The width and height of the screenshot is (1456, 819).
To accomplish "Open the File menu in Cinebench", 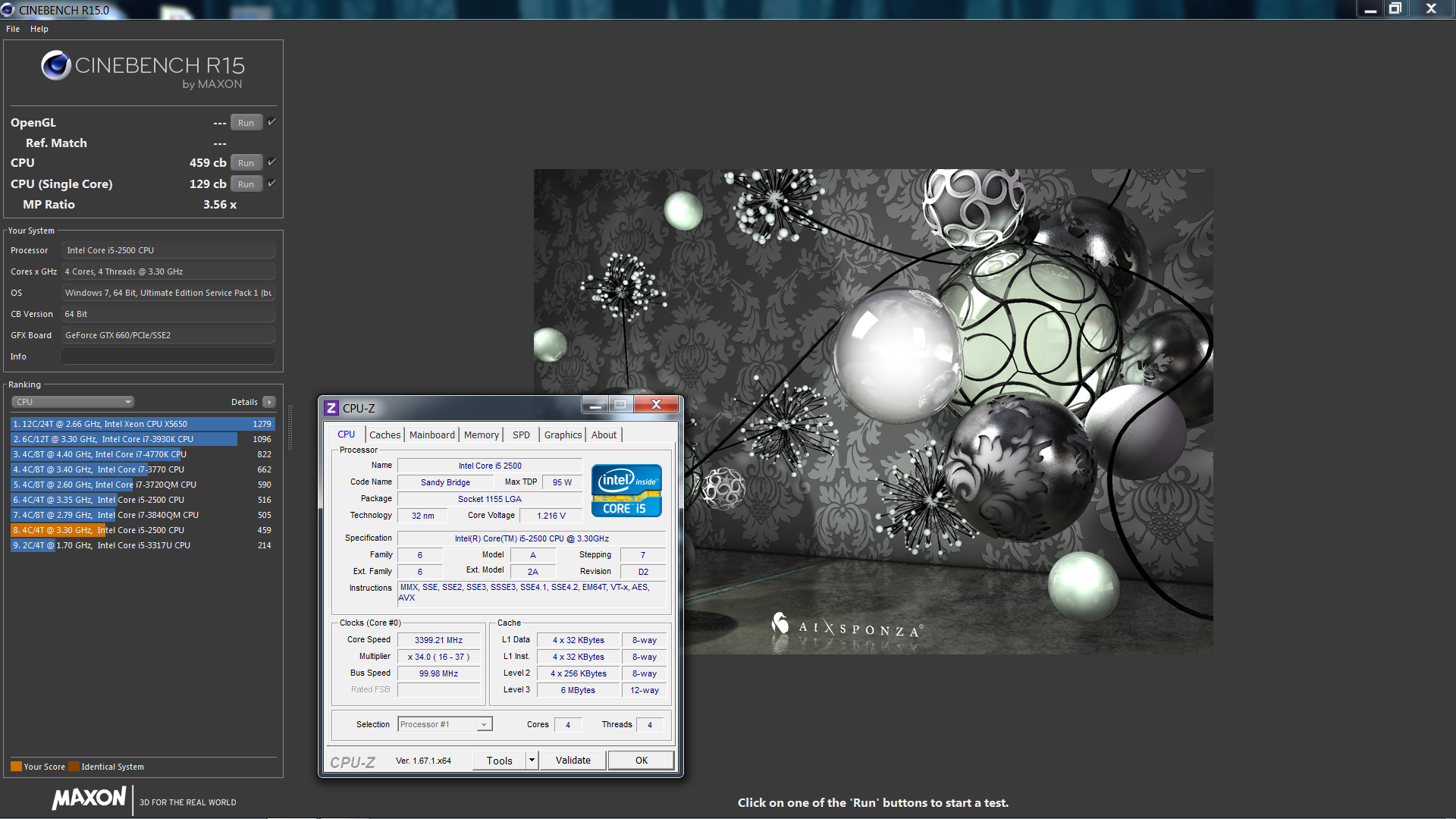I will 13,29.
